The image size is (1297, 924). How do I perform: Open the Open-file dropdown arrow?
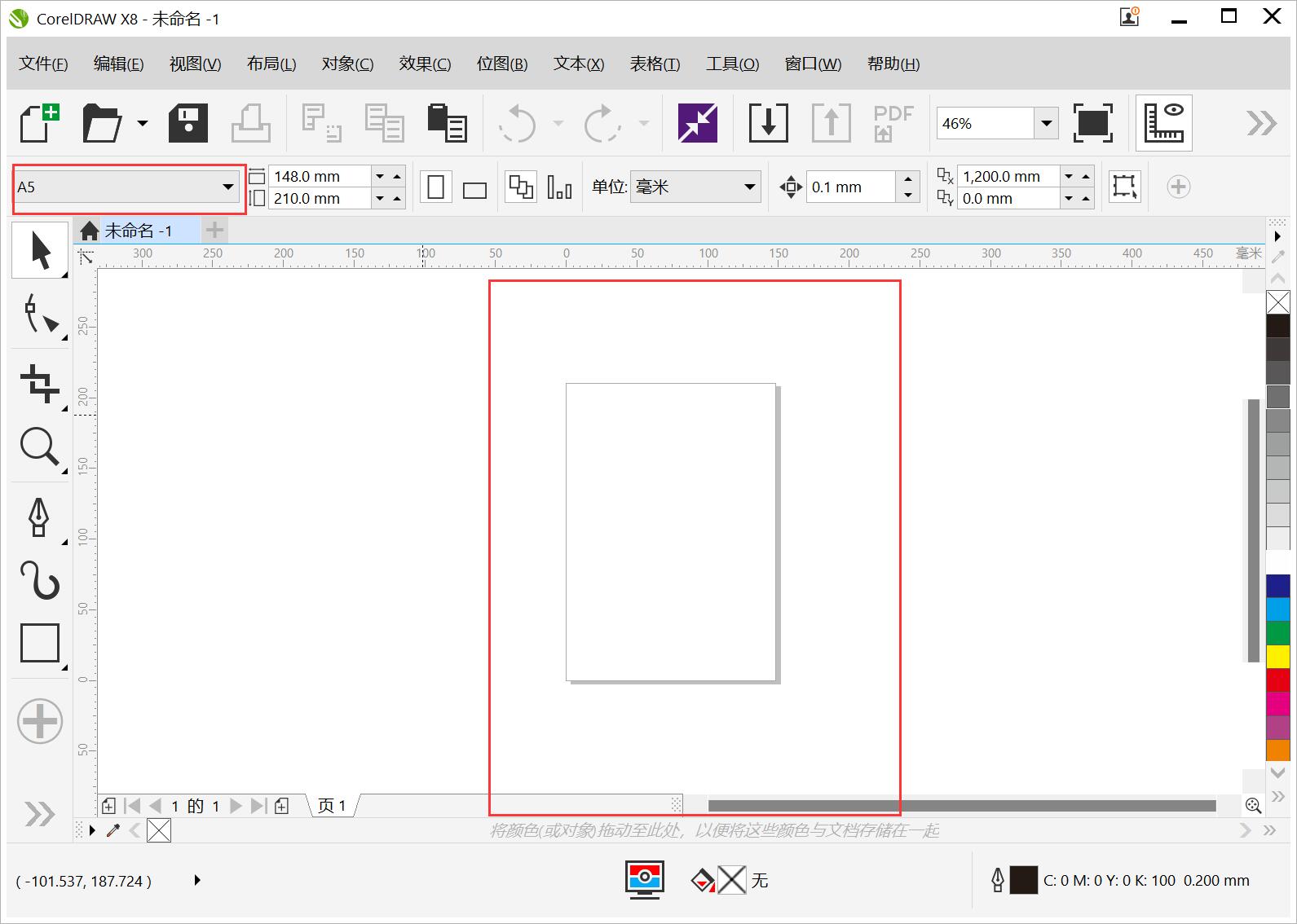pyautogui.click(x=143, y=124)
